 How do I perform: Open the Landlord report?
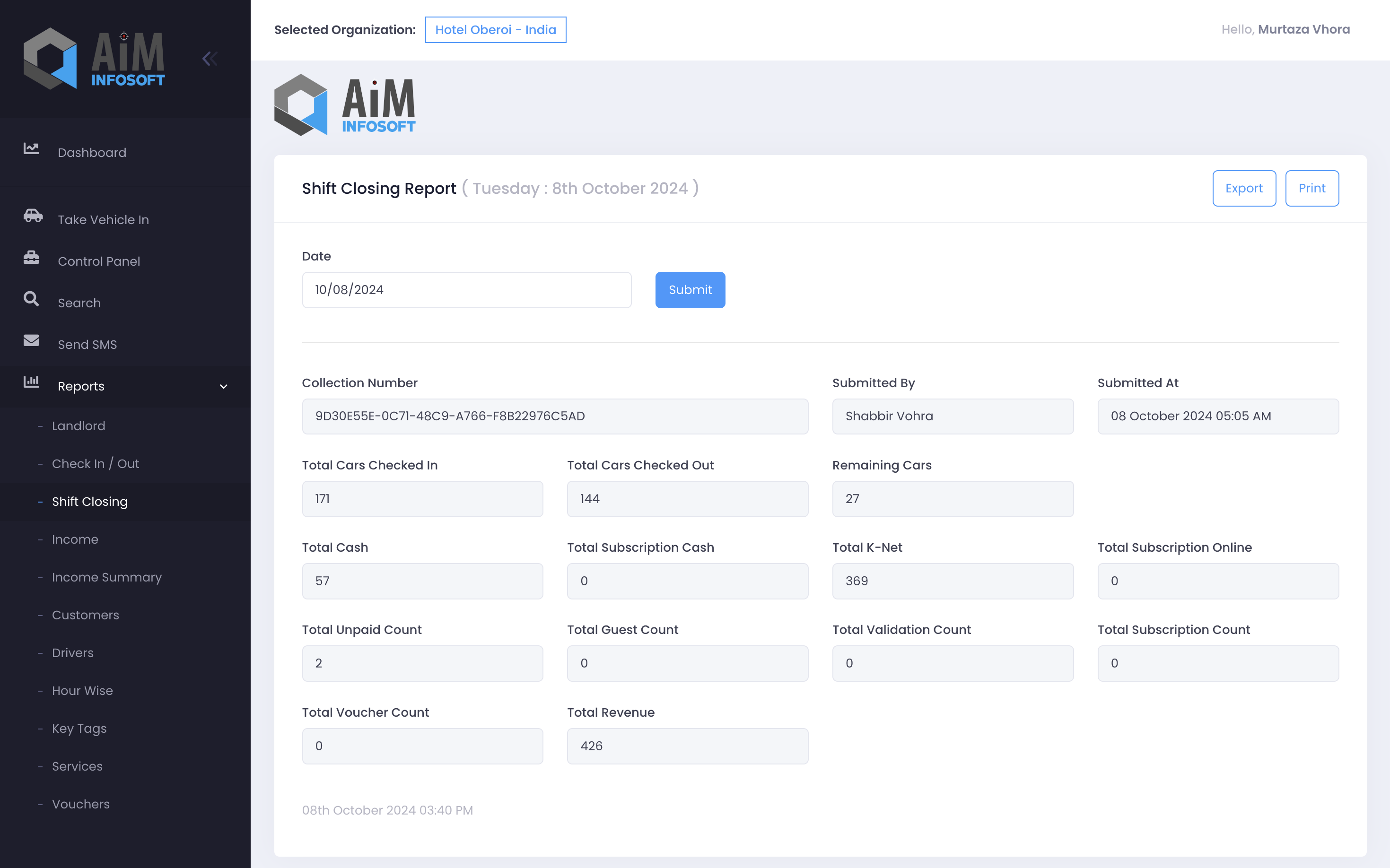(125, 426)
